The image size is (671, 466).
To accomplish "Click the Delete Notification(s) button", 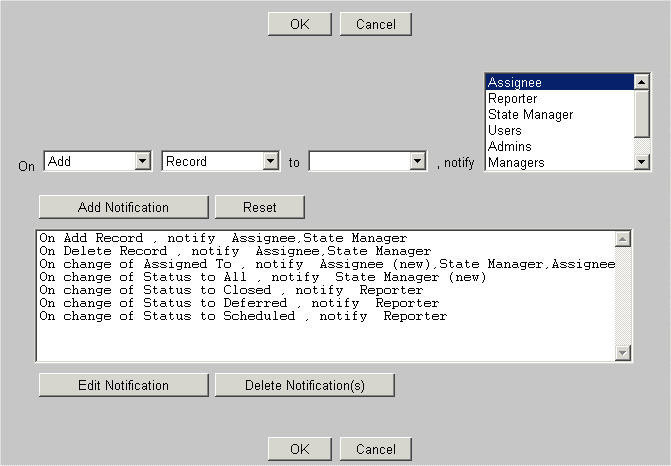I will pos(304,385).
